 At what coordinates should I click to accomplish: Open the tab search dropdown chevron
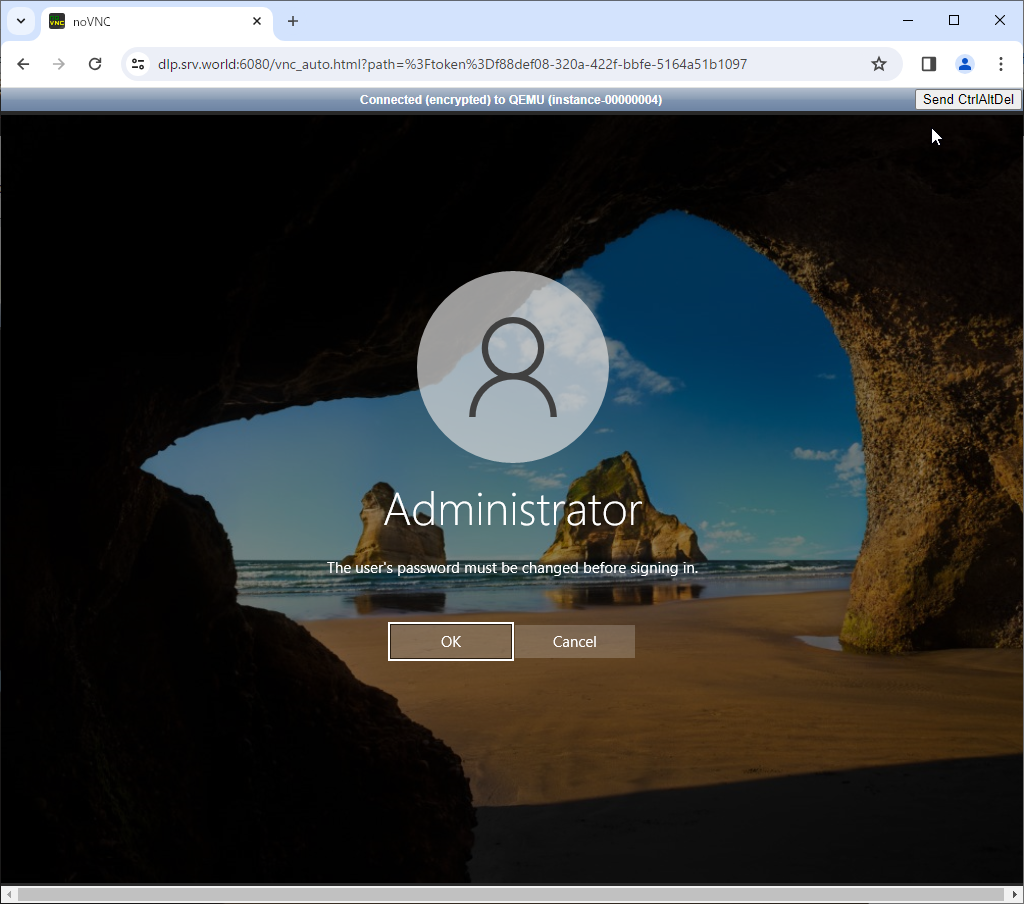pyautogui.click(x=20, y=21)
